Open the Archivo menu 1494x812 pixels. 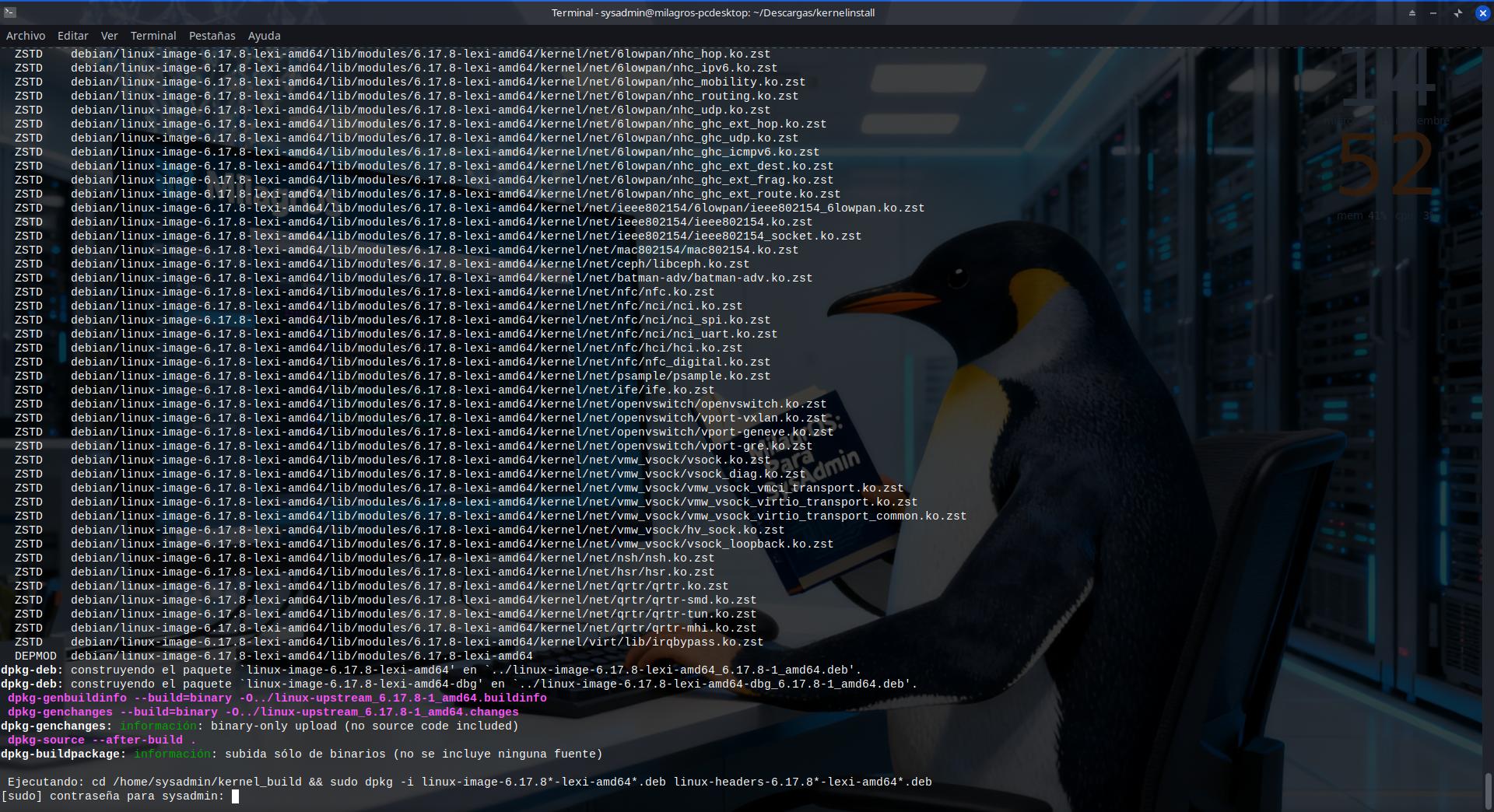[x=26, y=36]
